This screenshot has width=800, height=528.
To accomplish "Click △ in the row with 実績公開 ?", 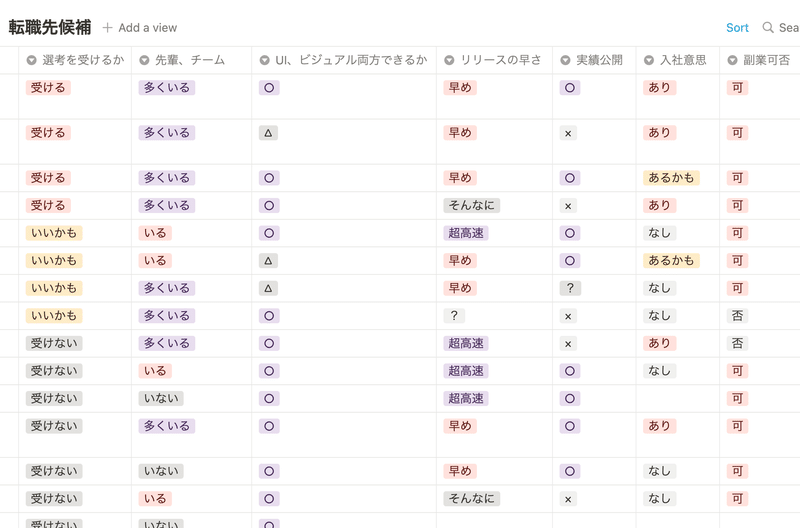I will point(268,288).
